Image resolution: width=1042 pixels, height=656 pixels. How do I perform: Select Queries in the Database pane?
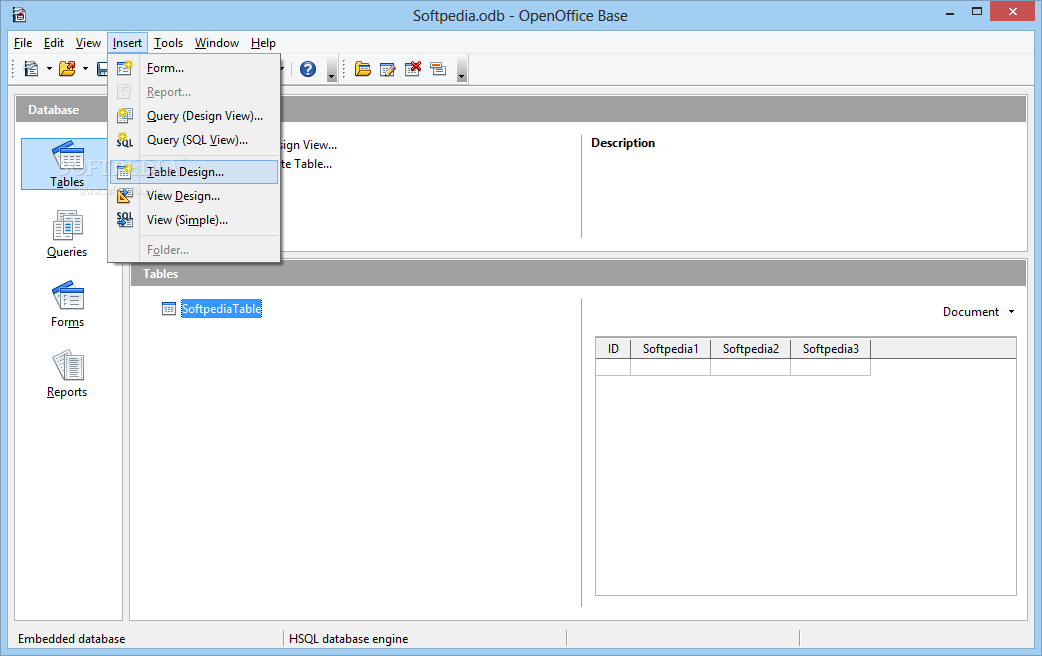66,234
